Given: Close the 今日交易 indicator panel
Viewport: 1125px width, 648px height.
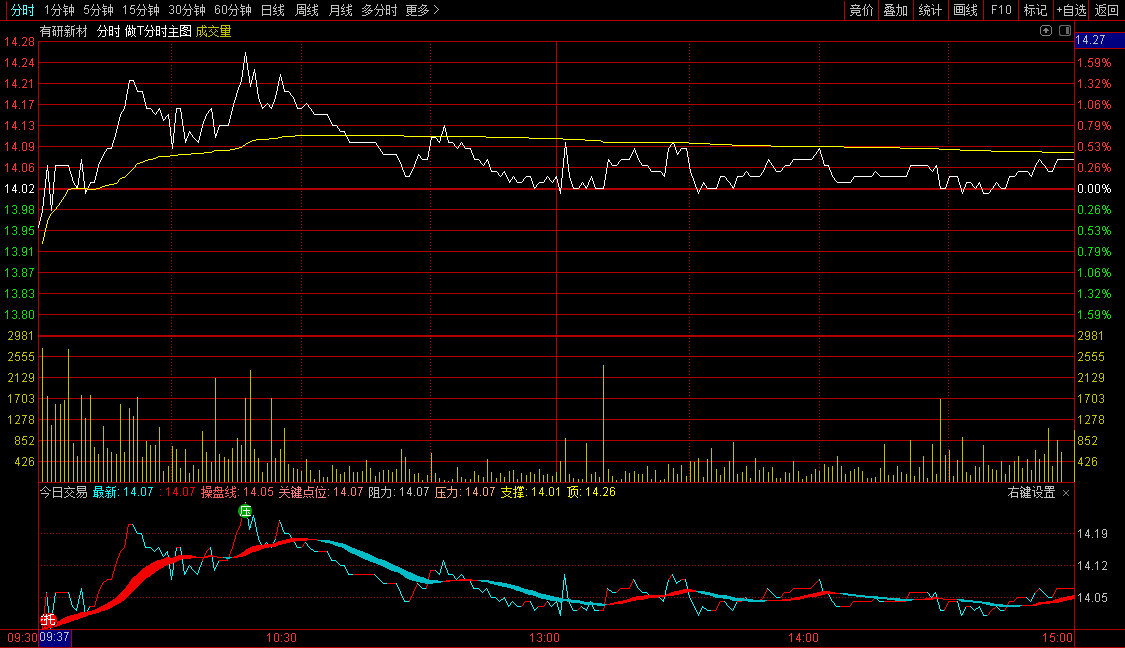Looking at the screenshot, I should [1065, 493].
